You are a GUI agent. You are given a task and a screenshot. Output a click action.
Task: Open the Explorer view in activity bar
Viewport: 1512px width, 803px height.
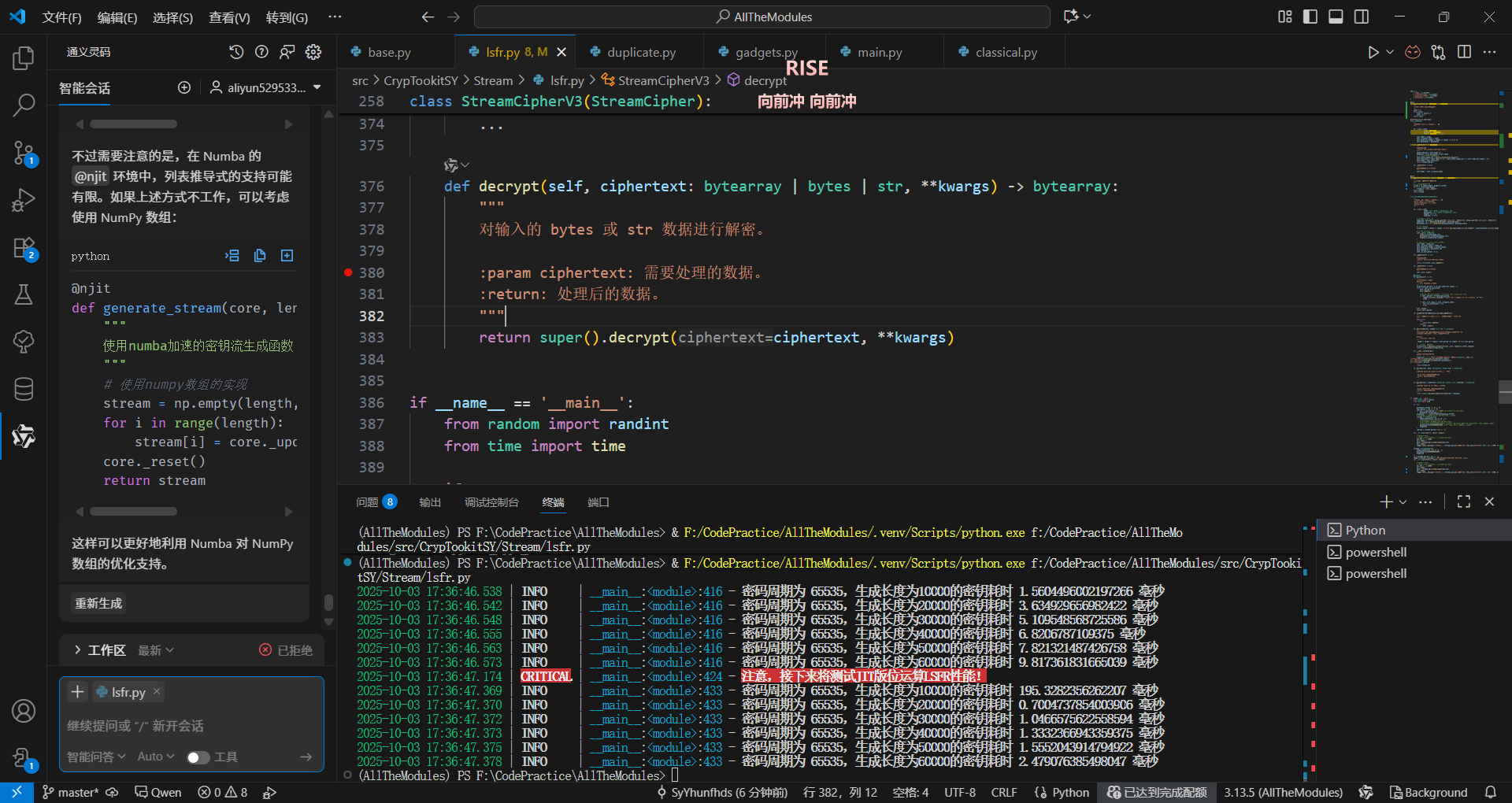(x=24, y=57)
